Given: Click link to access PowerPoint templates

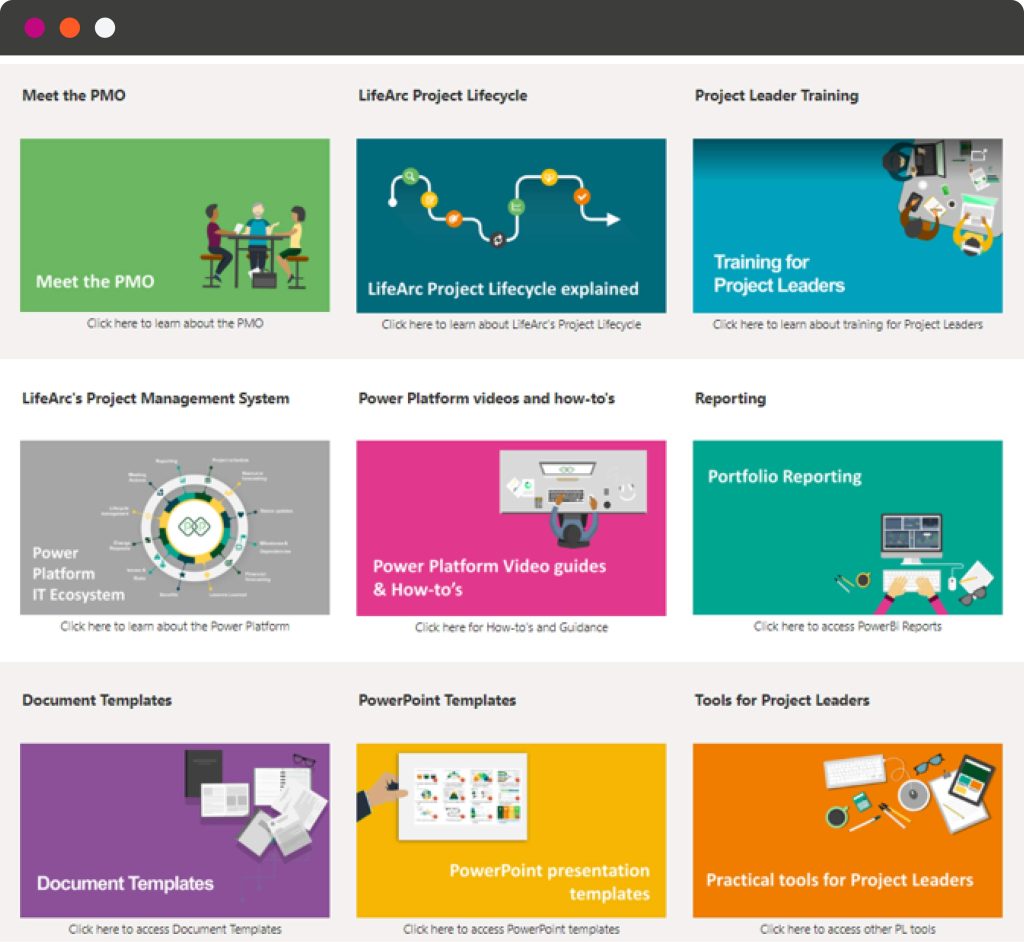Looking at the screenshot, I should [511, 929].
